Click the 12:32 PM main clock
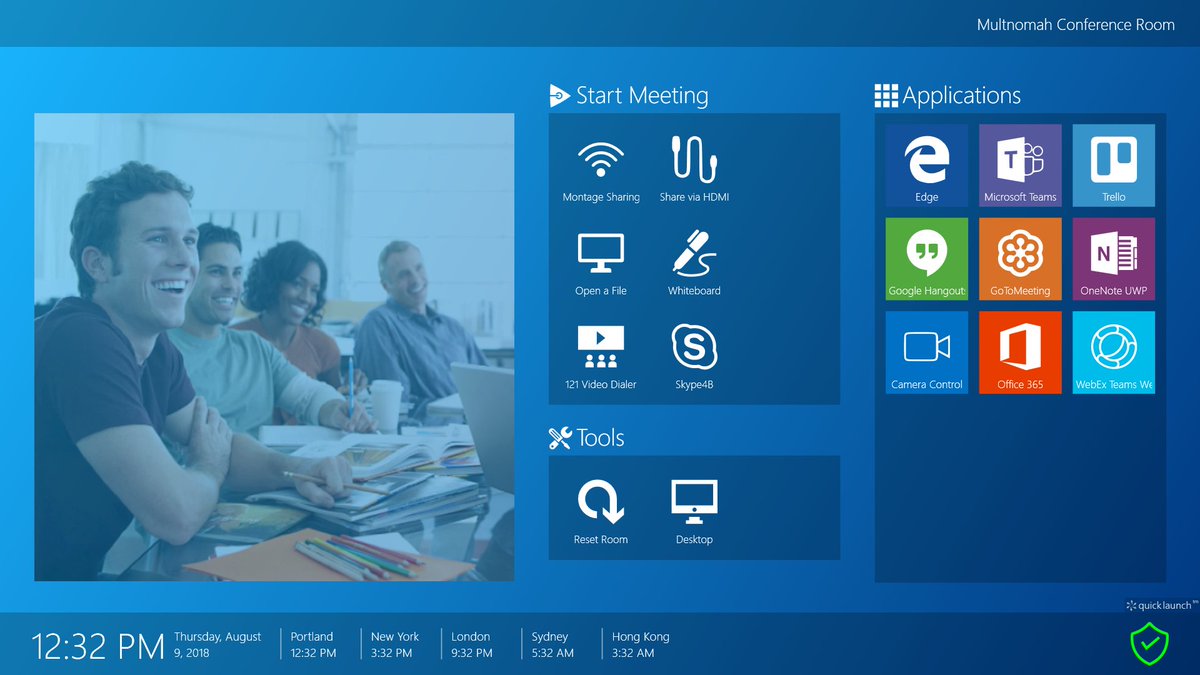 coord(98,646)
